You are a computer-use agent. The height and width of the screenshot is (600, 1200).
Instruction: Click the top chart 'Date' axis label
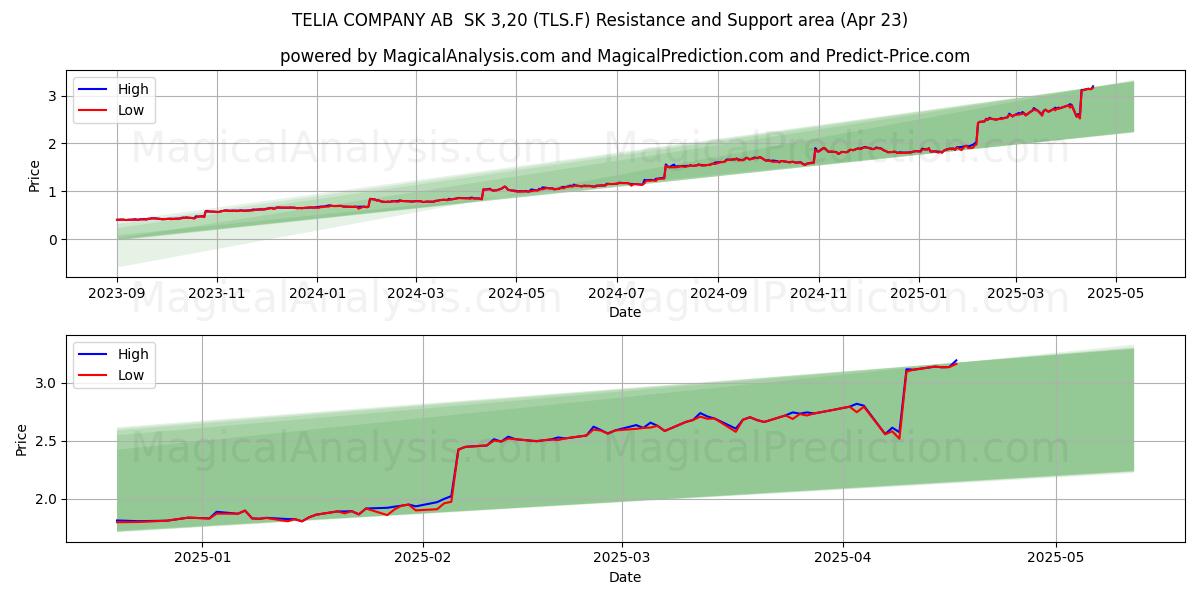coord(625,313)
